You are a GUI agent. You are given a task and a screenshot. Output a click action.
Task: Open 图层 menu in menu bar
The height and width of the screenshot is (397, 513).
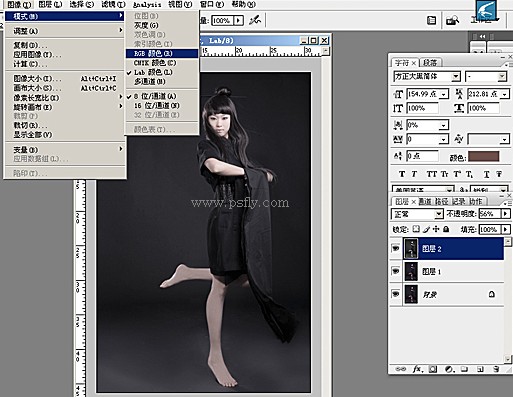pos(50,4)
